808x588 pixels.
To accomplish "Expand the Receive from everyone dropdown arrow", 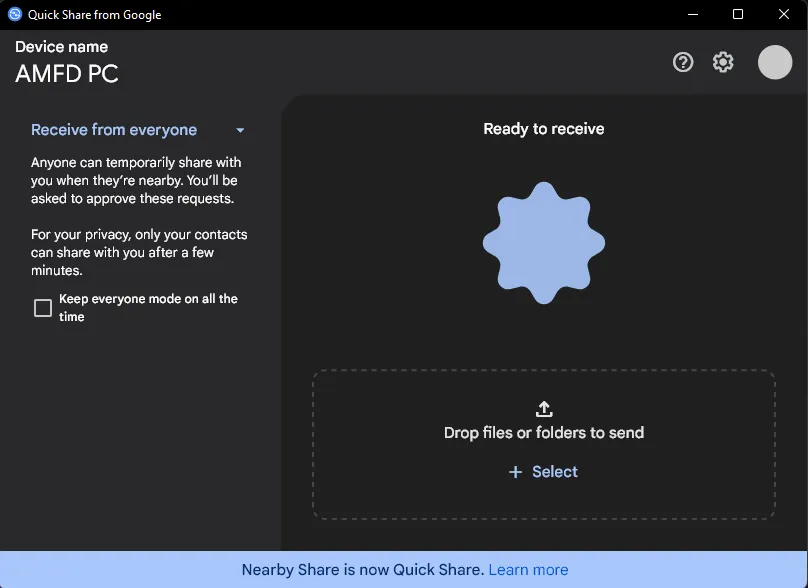I will 240,130.
